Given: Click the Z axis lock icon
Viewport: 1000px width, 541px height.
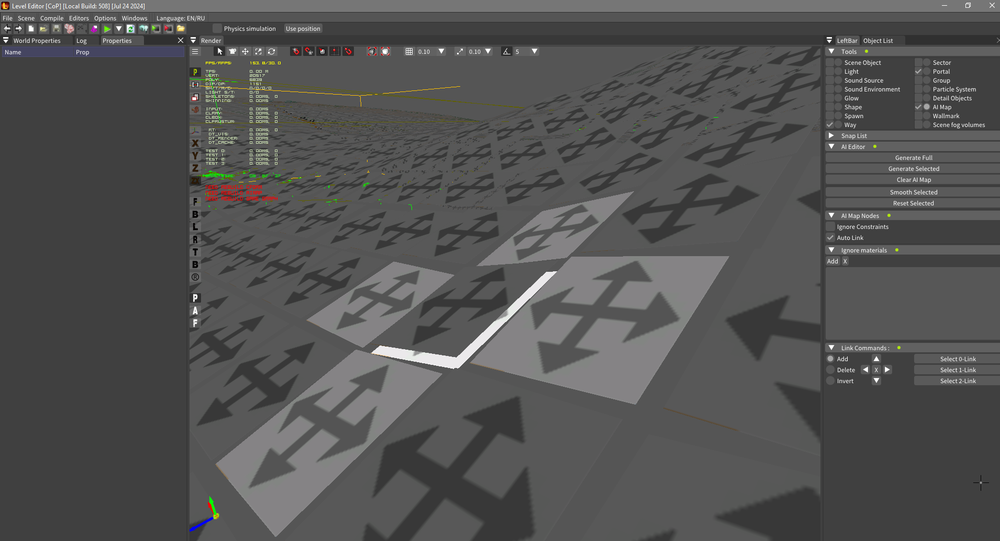Looking at the screenshot, I should (x=195, y=168).
